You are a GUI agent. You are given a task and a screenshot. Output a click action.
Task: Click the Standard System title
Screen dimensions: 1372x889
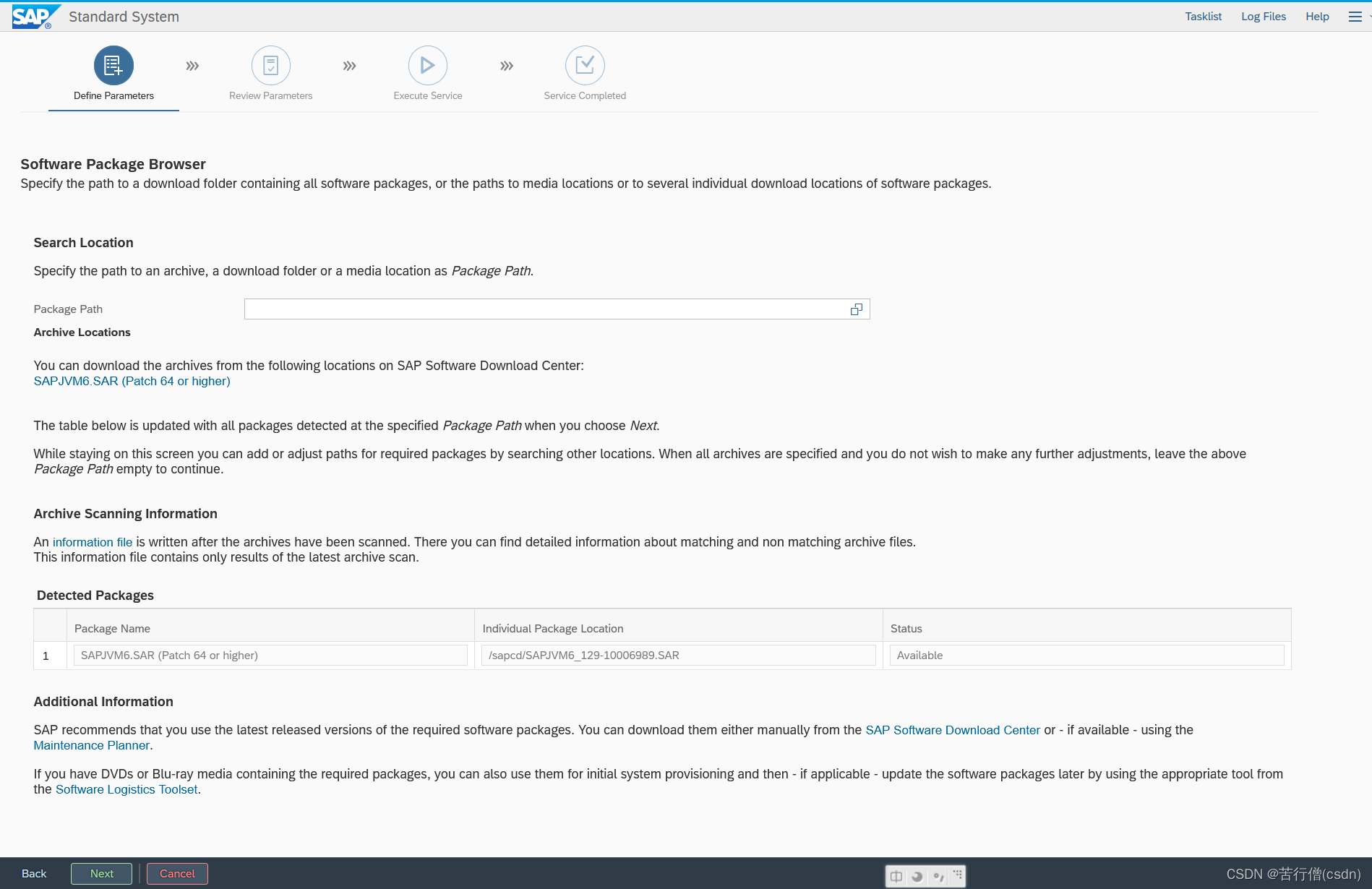pyautogui.click(x=124, y=17)
